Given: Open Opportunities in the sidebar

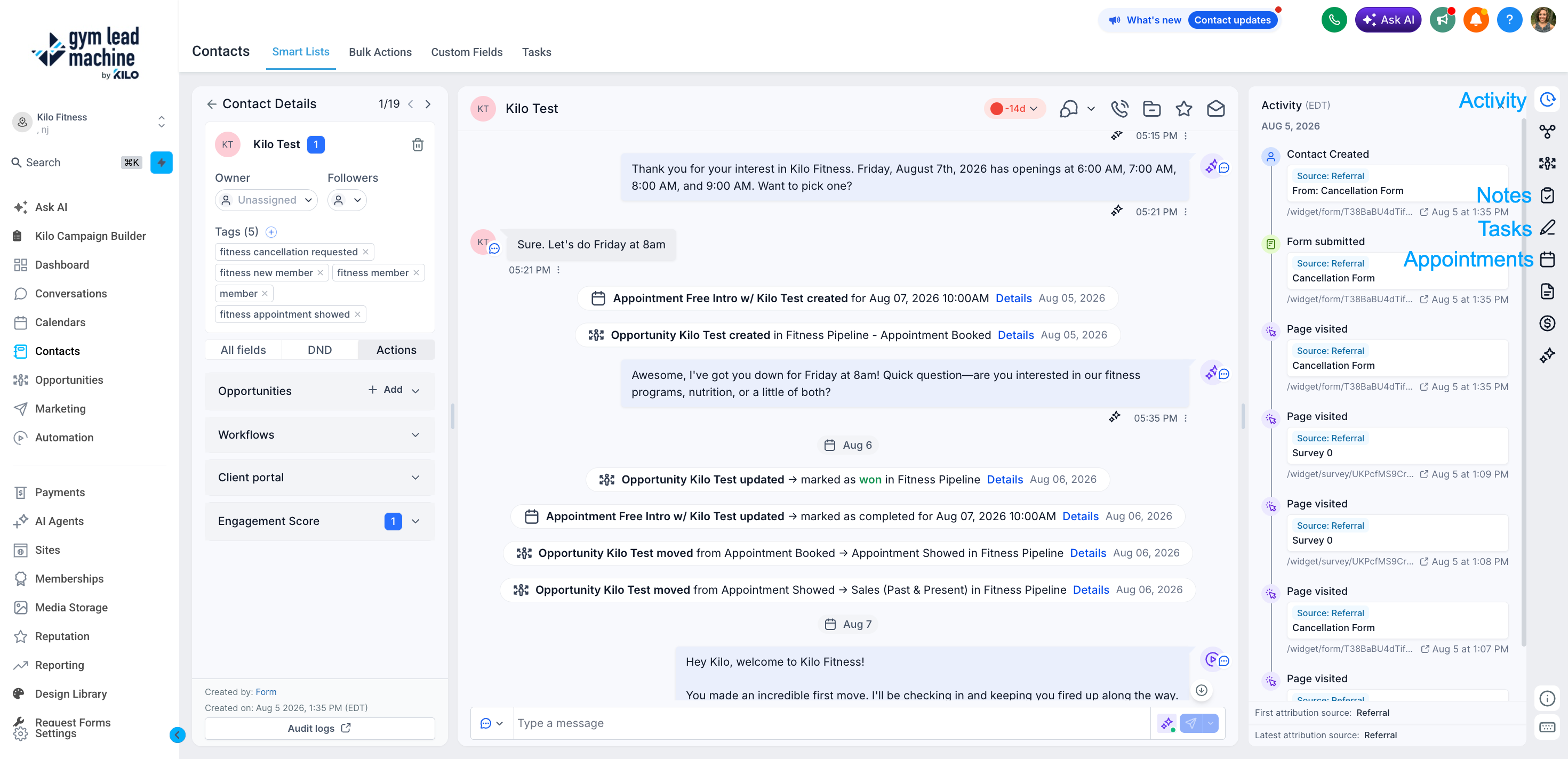Looking at the screenshot, I should [69, 380].
